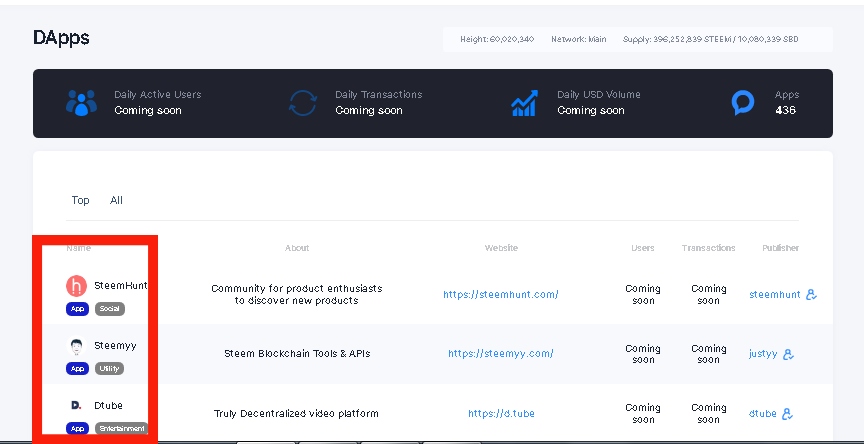Screen dimensions: 864x444
Task: Click Coming soon under Daily Transactions
Action: 369,110
